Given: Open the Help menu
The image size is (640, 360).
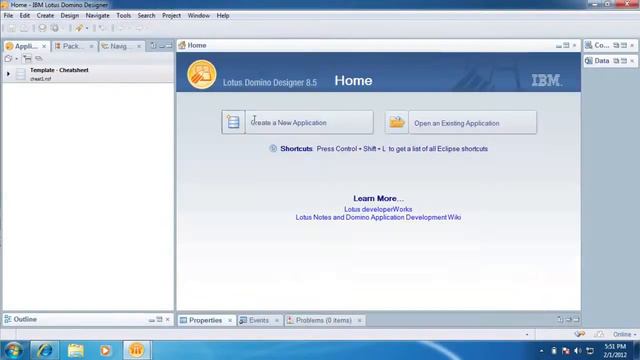Looking at the screenshot, I should (223, 16).
